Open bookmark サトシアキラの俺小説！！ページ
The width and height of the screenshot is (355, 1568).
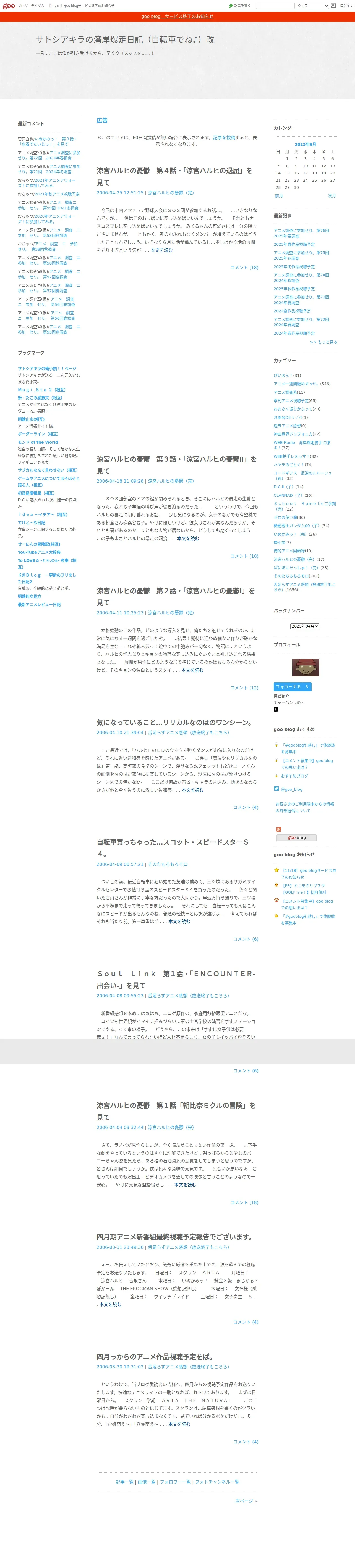coord(47,369)
